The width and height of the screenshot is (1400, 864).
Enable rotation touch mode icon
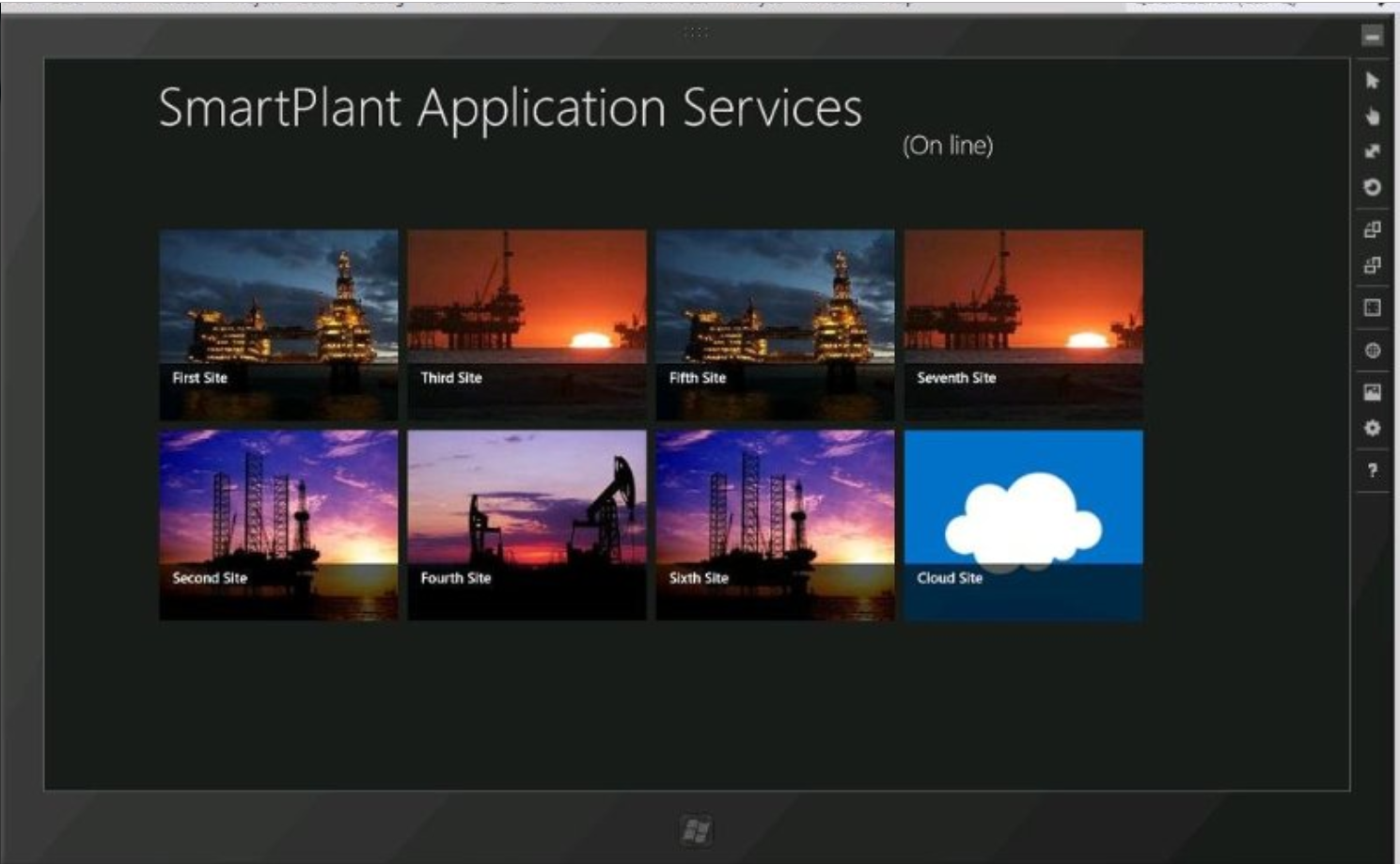coord(1372,187)
